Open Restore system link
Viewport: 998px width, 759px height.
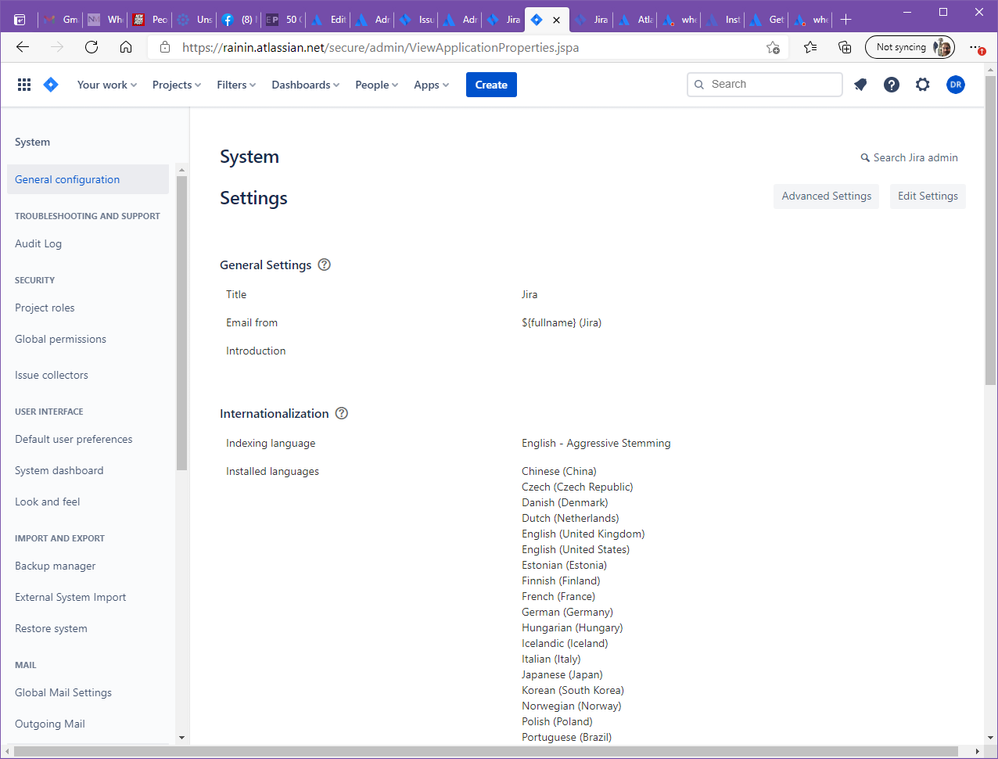click(51, 628)
